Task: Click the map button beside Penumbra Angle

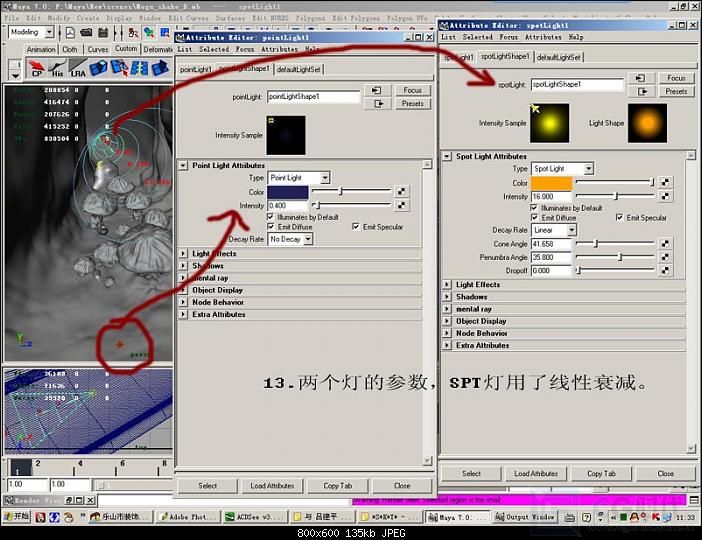Action: (666, 257)
